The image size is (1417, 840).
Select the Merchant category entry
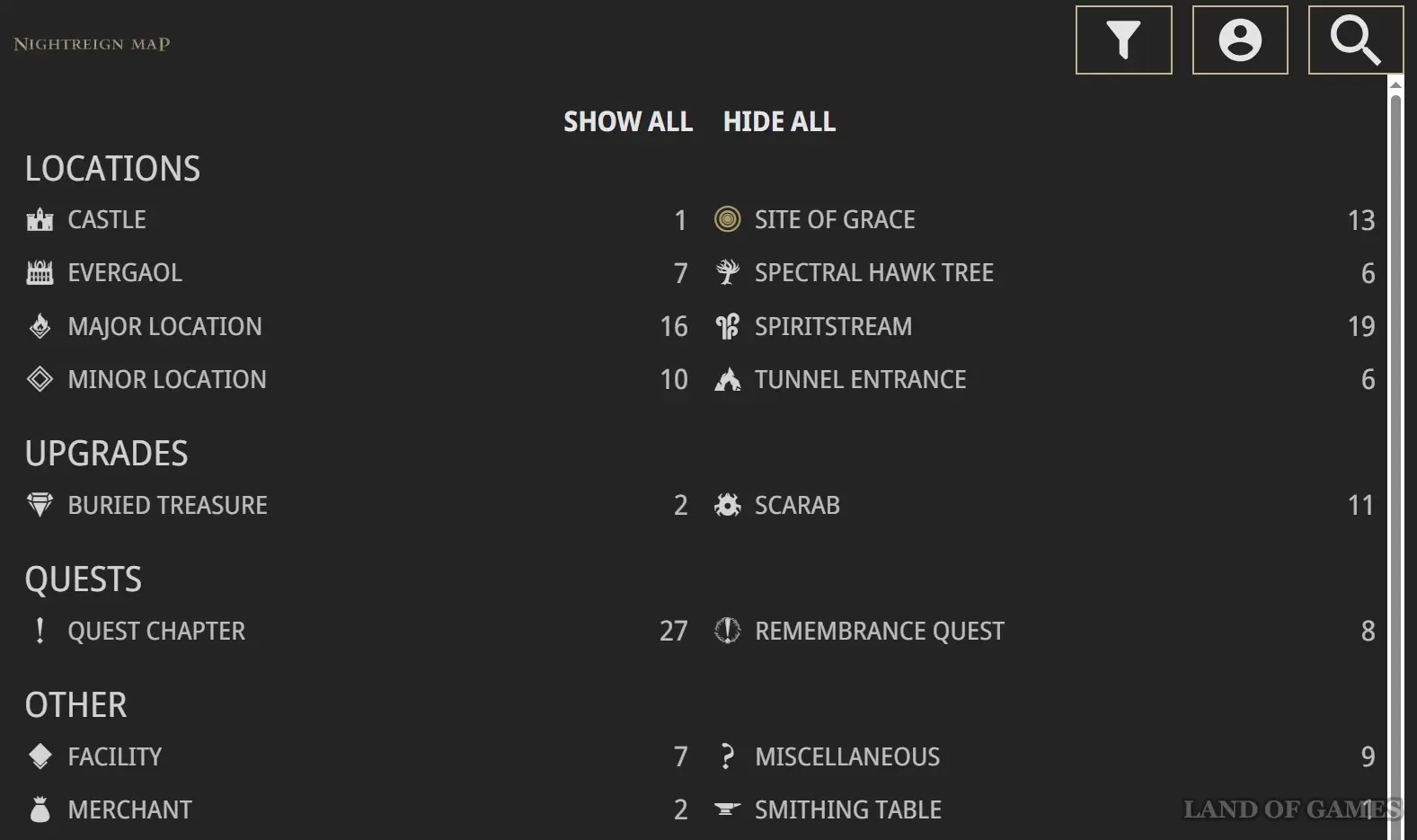(357, 809)
